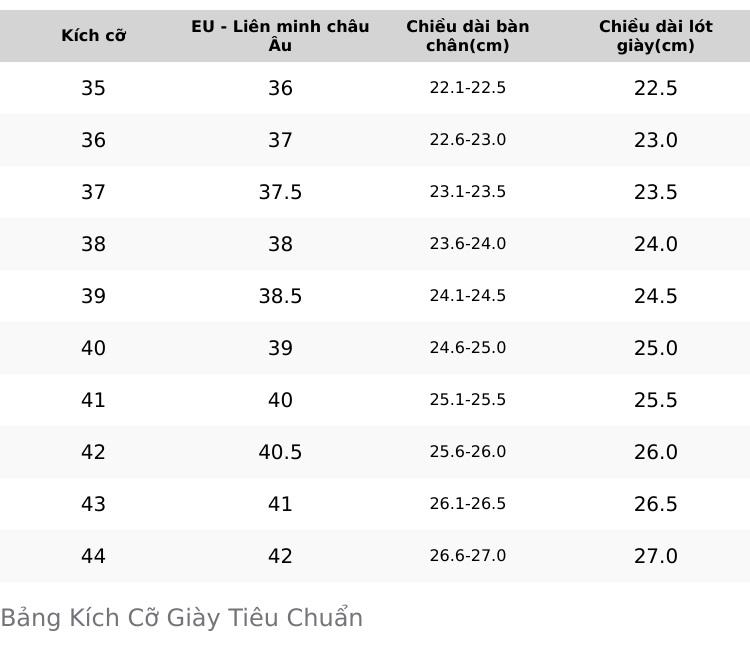The height and width of the screenshot is (654, 750).
Task: Select foot length 23.1-23.5 cell
Action: point(468,192)
